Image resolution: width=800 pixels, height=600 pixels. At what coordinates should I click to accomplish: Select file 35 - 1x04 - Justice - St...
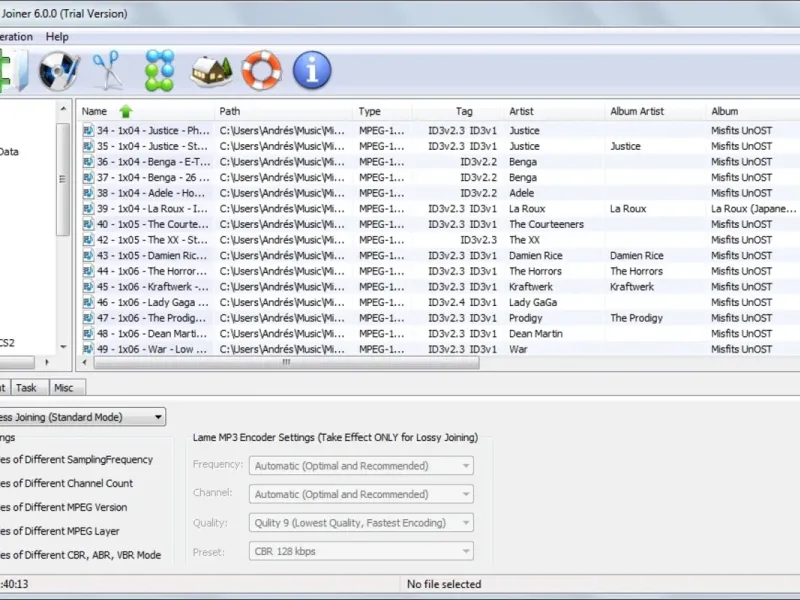tap(153, 146)
